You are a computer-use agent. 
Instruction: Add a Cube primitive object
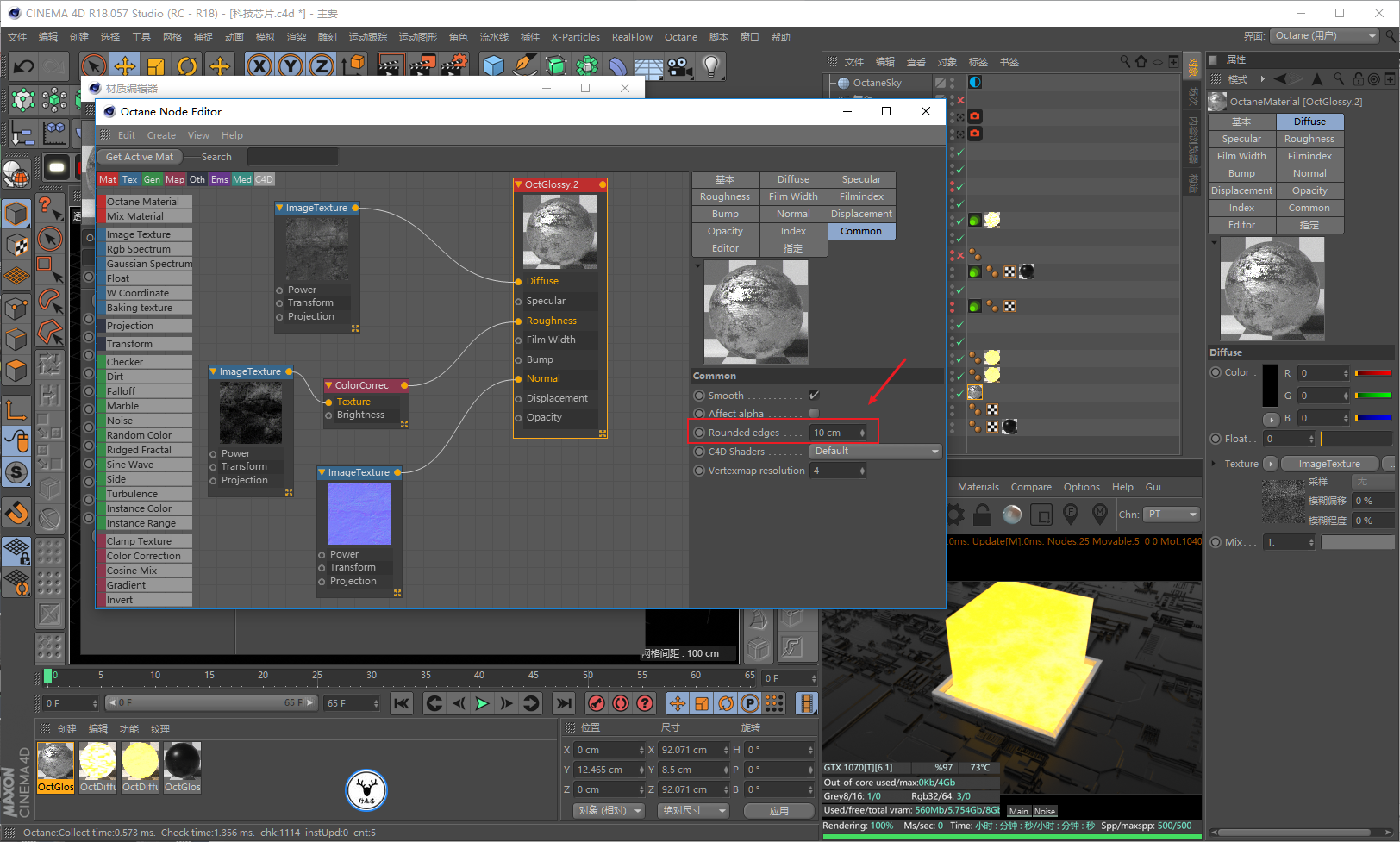point(494,66)
